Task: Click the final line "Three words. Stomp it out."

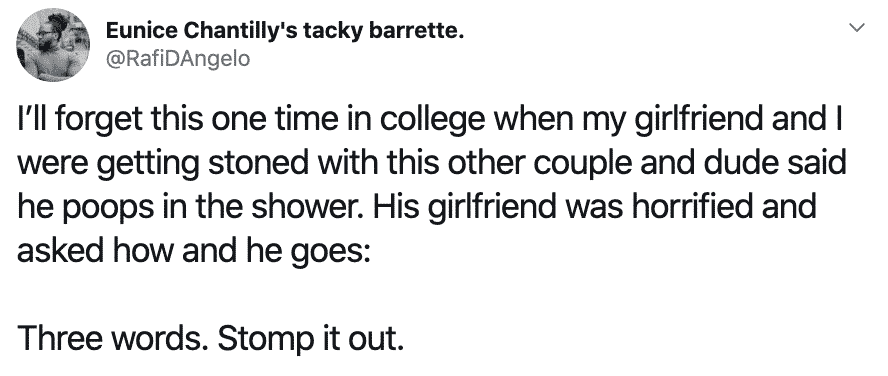Action: [211, 338]
